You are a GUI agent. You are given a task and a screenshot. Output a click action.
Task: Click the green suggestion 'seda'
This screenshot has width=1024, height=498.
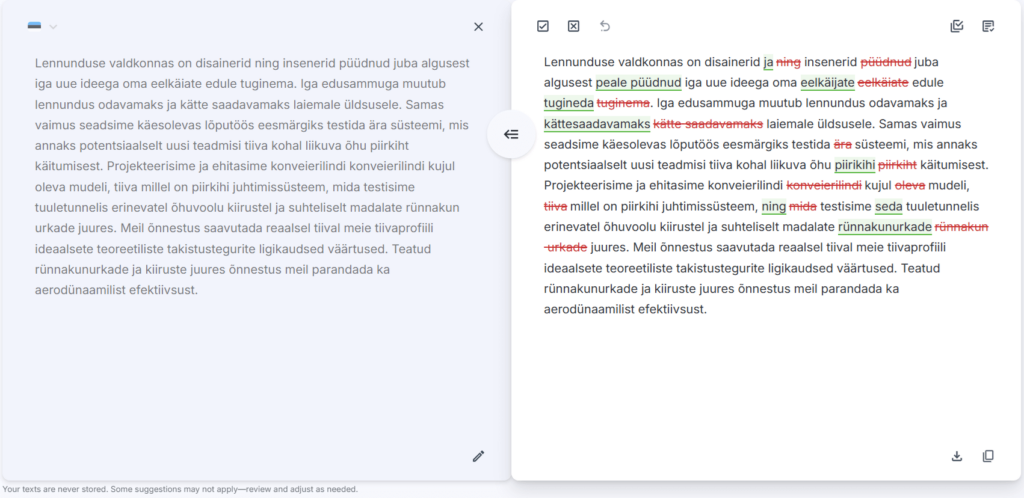[888, 207]
